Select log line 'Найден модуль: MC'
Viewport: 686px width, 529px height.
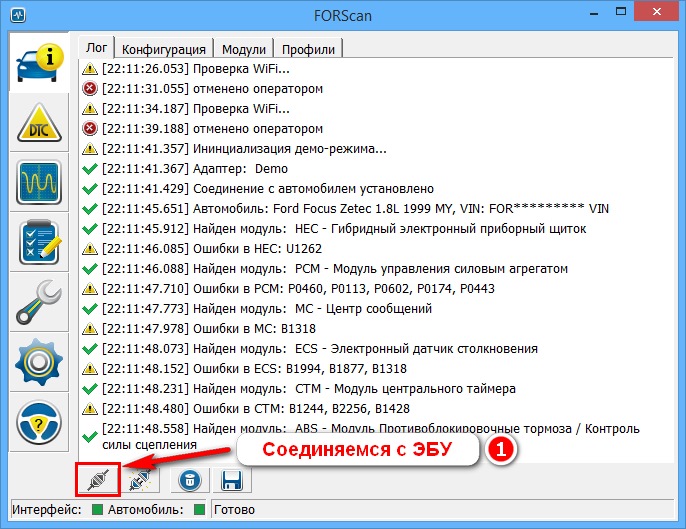(x=376, y=308)
